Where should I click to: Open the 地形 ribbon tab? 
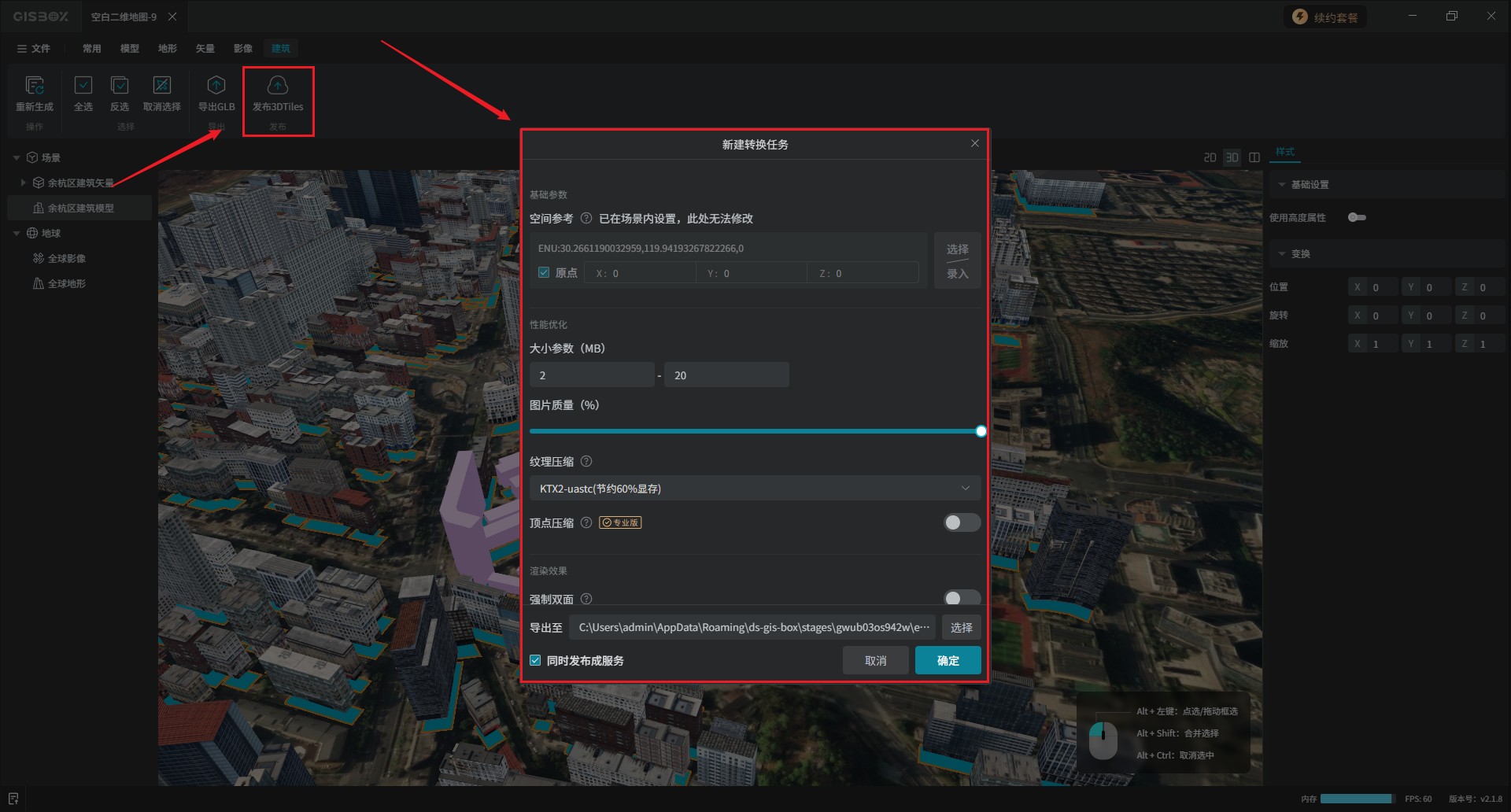(168, 49)
